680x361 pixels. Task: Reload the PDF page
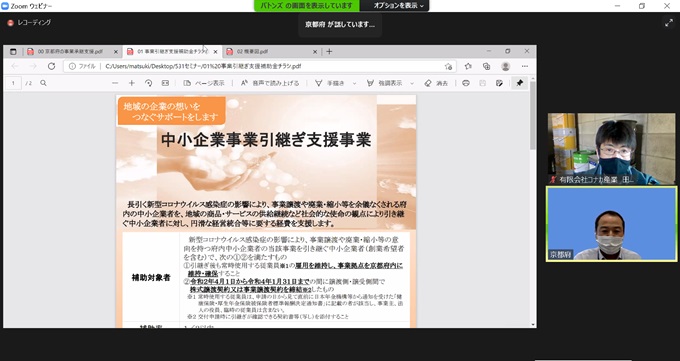click(x=51, y=66)
